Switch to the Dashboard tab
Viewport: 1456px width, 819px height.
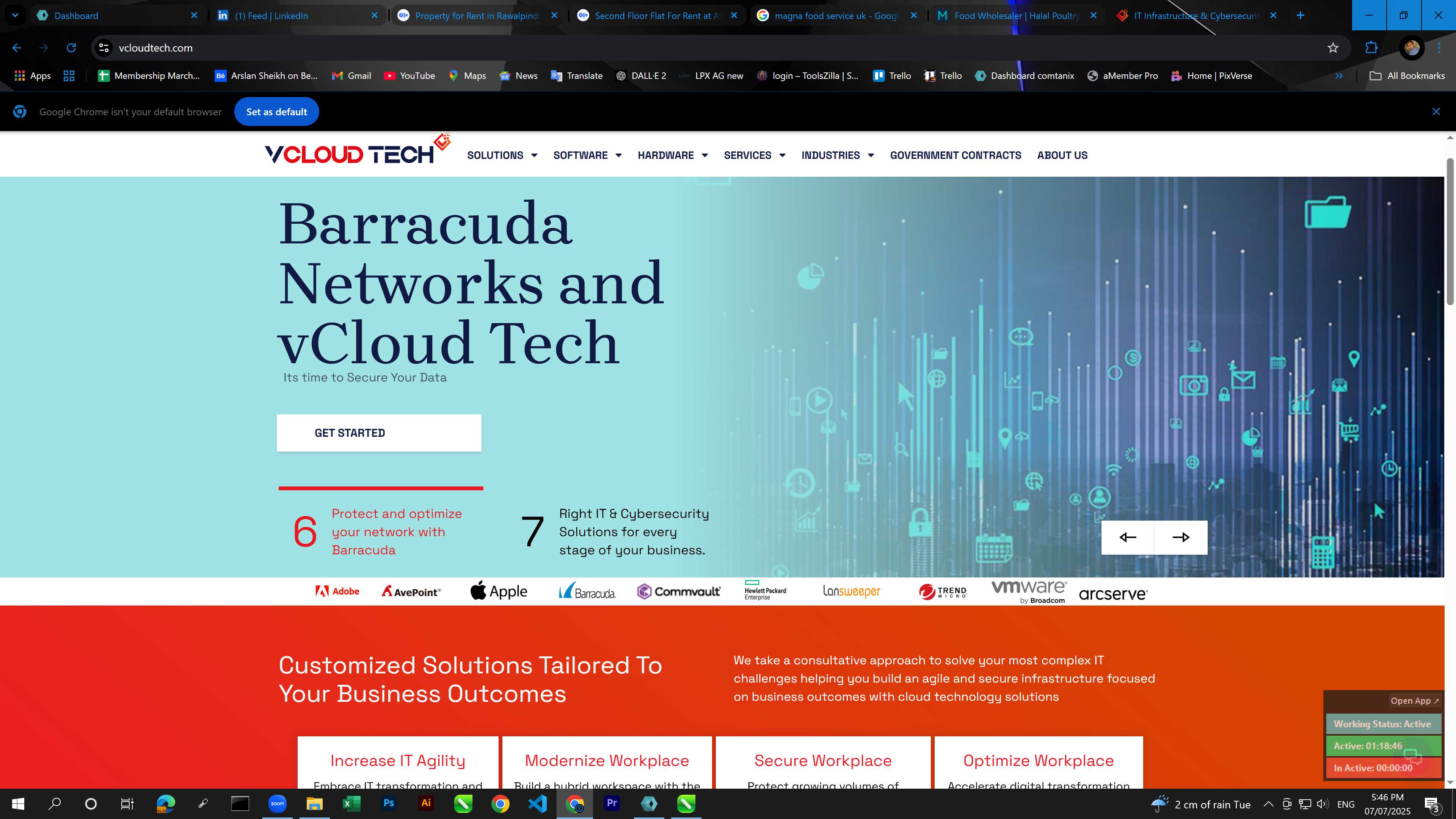click(118, 15)
